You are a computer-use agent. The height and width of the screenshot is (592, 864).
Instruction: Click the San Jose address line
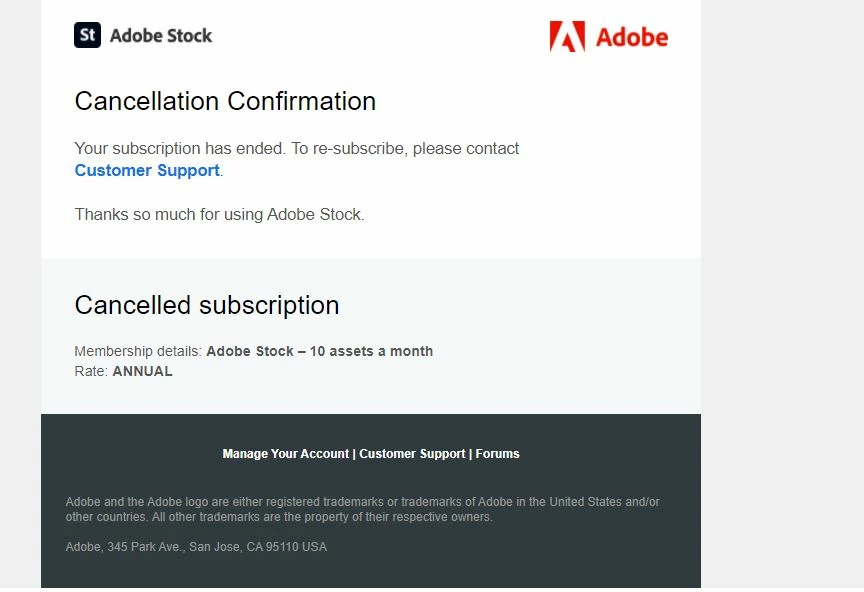click(x=196, y=547)
